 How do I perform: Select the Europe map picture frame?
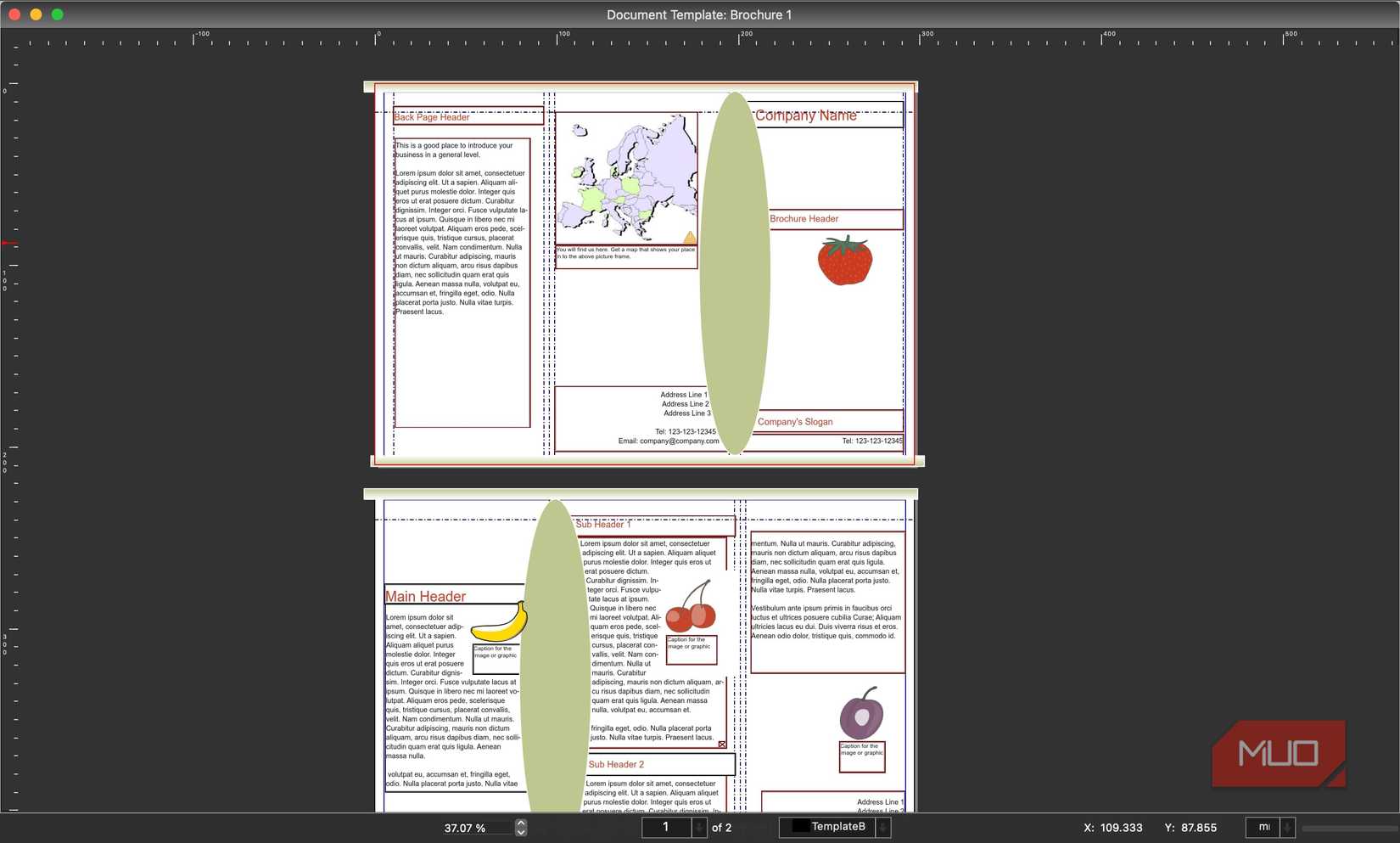tap(625, 178)
